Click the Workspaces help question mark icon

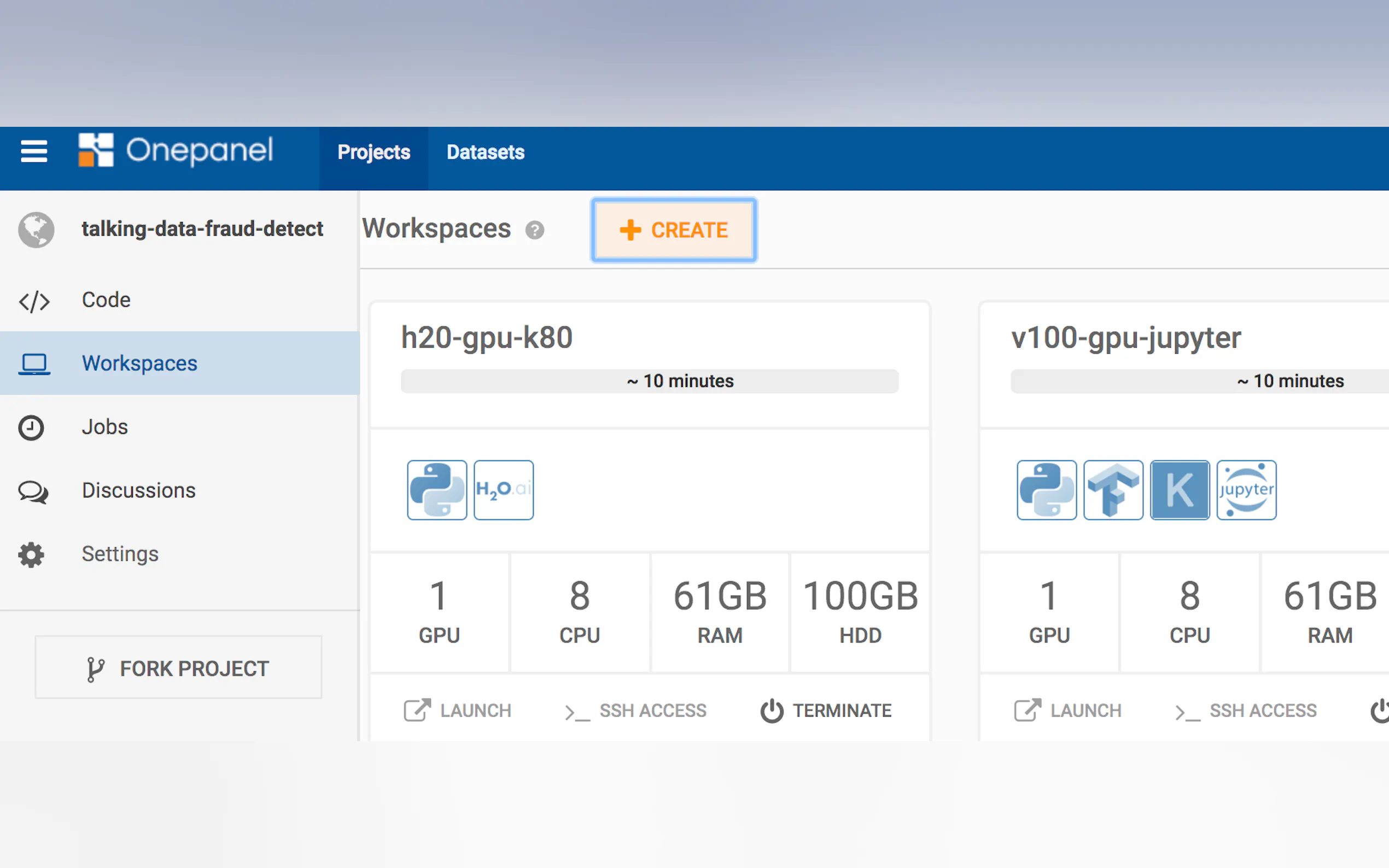(534, 230)
